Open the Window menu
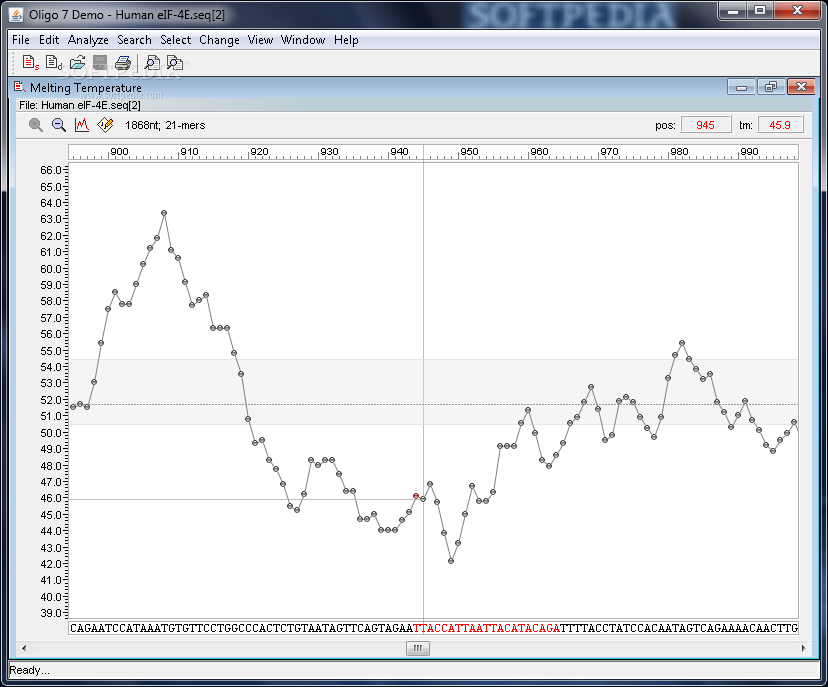 coord(303,40)
